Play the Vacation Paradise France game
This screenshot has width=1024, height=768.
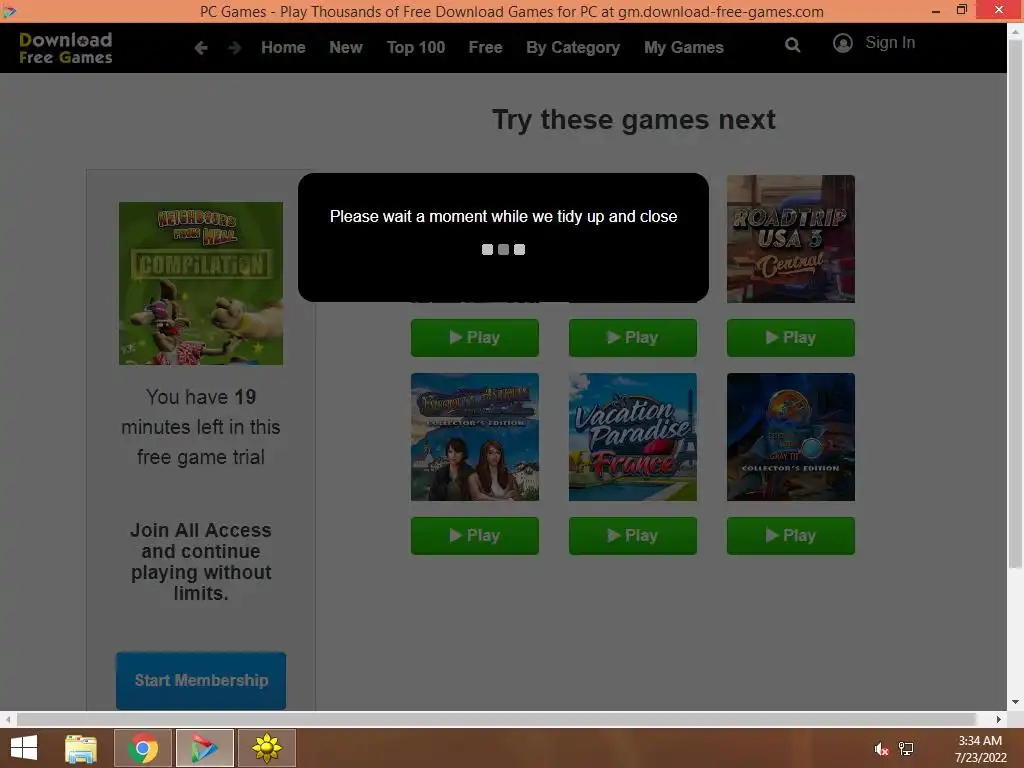pyautogui.click(x=633, y=536)
